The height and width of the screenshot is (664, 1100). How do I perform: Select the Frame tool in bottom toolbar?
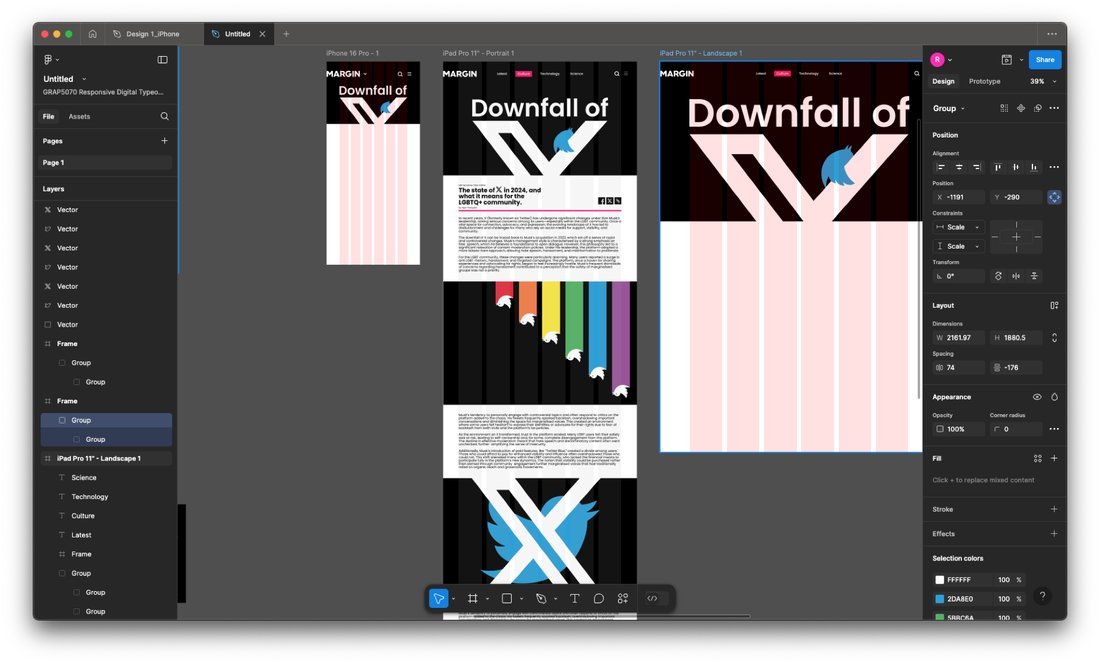click(472, 598)
